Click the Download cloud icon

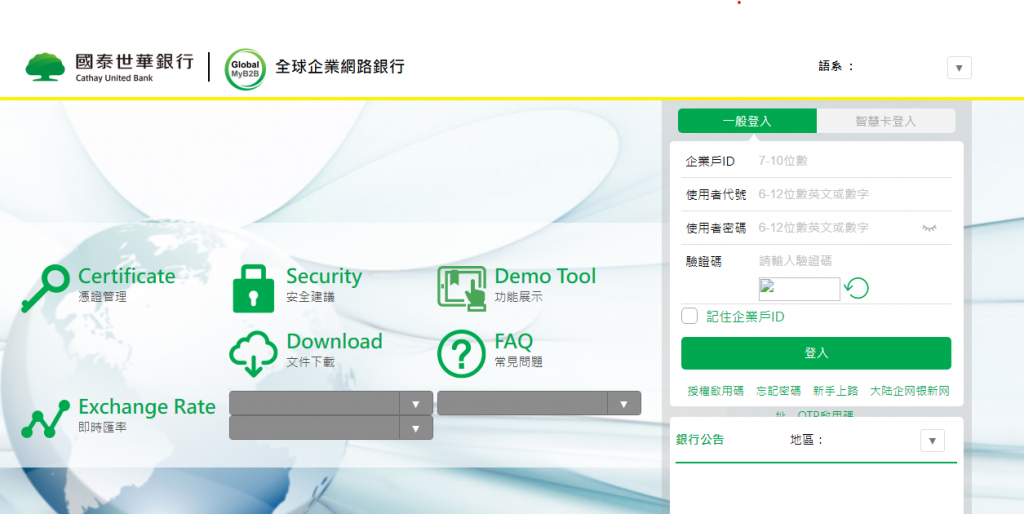click(253, 354)
